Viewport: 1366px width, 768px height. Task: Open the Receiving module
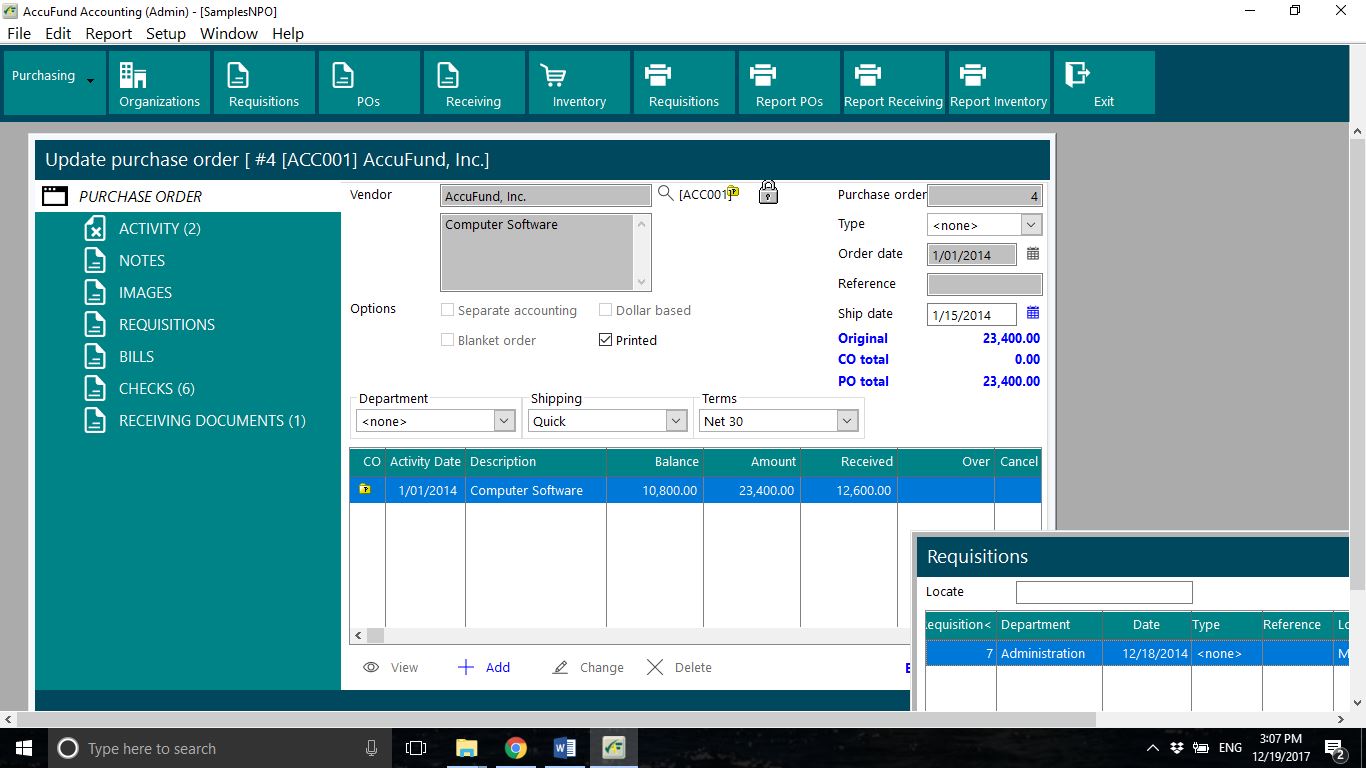[473, 82]
